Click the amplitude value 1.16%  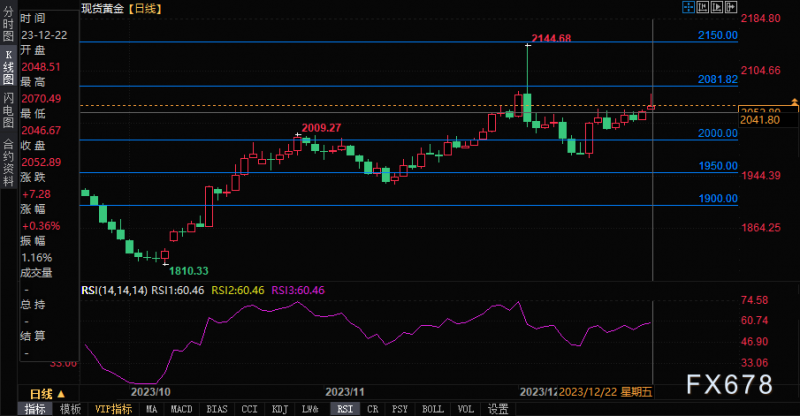click(37, 258)
